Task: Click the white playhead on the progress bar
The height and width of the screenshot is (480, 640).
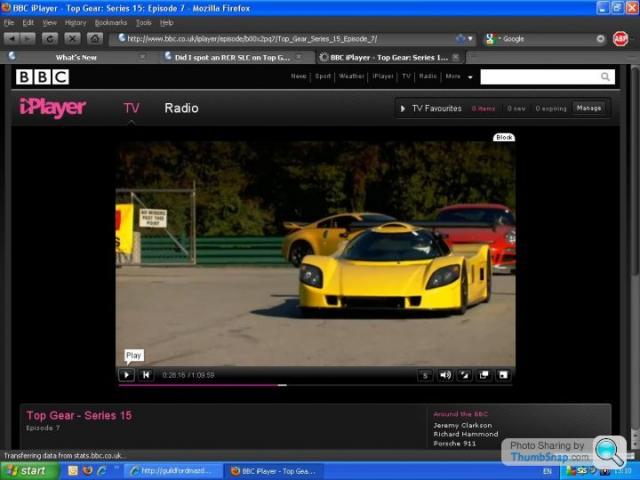Action: coord(282,385)
